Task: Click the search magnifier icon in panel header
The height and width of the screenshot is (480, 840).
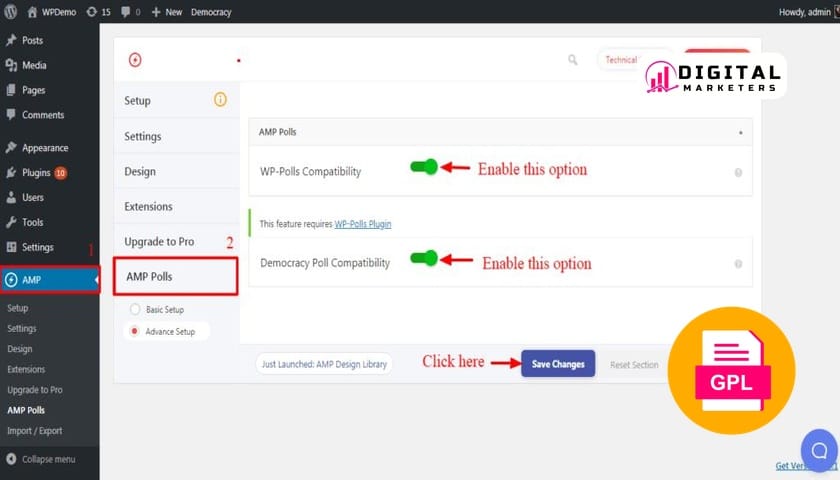Action: coord(573,59)
